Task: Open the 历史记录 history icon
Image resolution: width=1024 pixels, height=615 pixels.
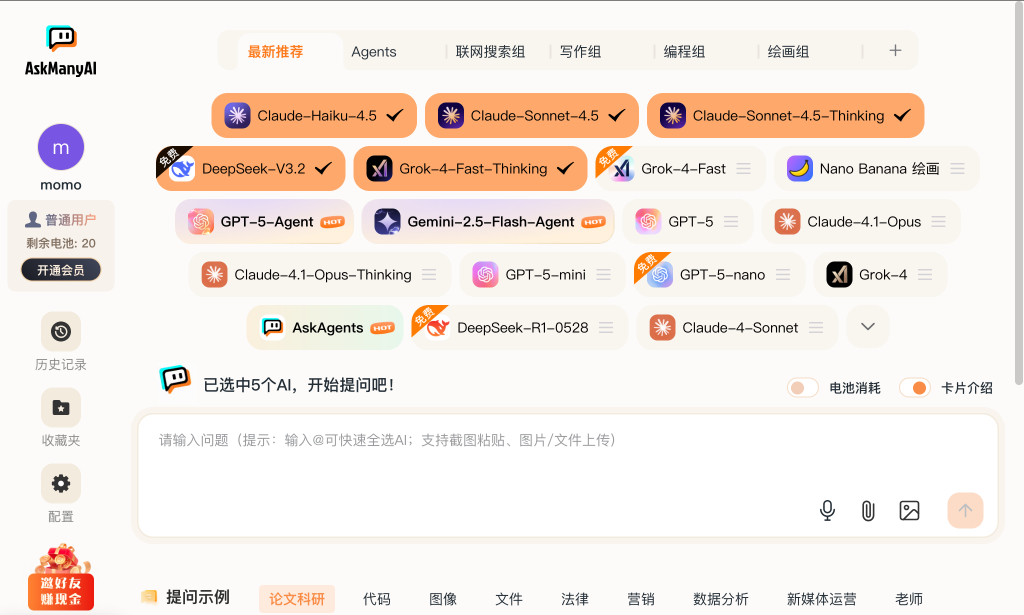Action: tap(61, 332)
